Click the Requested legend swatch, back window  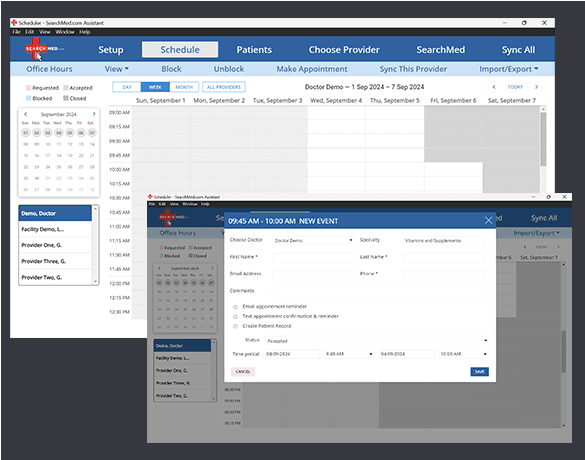click(x=28, y=88)
